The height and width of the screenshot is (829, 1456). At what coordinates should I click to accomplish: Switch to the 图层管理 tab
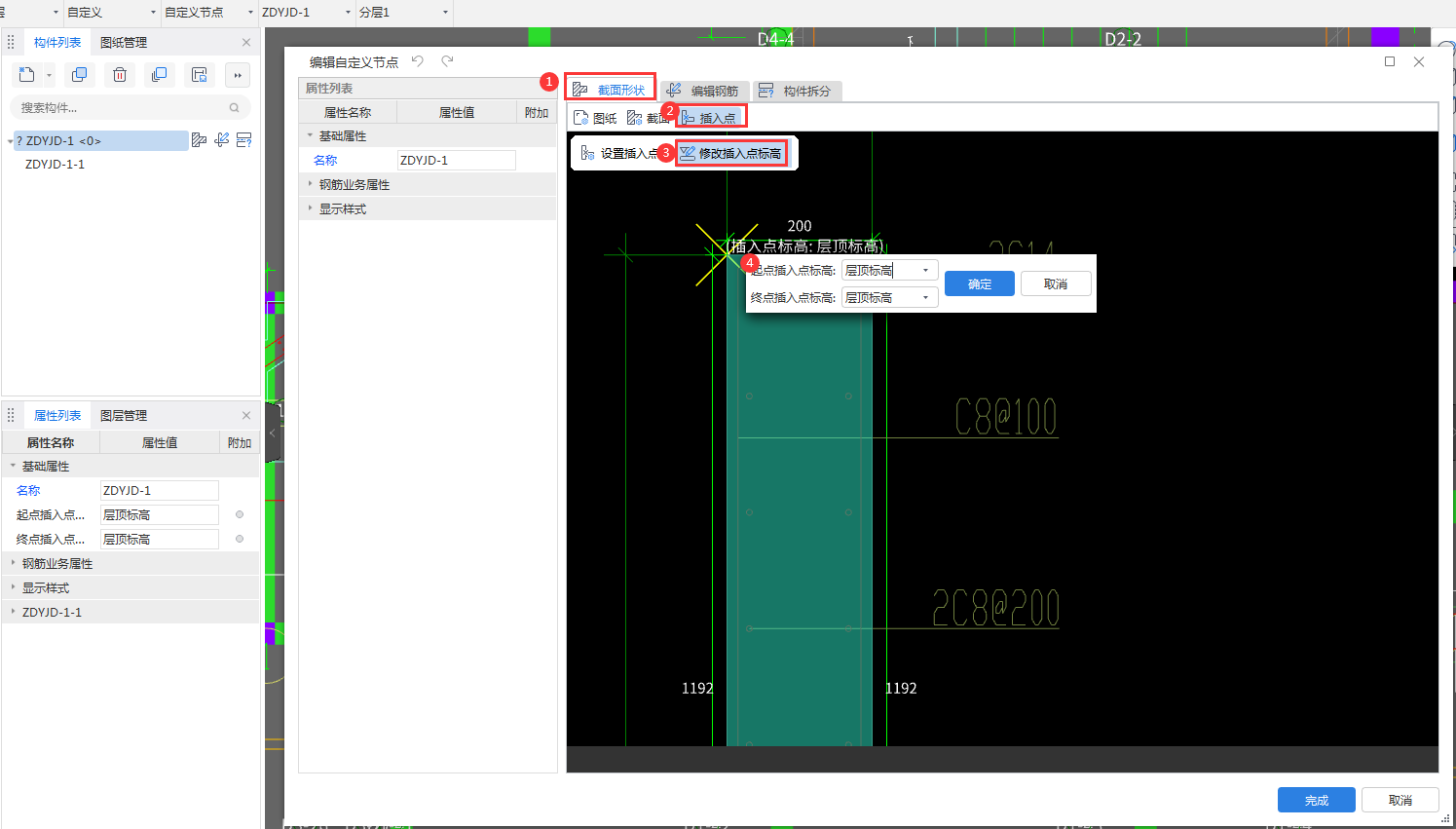[x=124, y=416]
